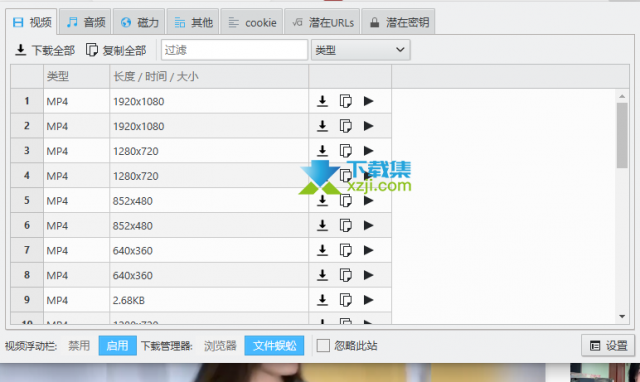The height and width of the screenshot is (382, 640).
Task: Switch to the 视频 tab
Action: [x=31, y=22]
